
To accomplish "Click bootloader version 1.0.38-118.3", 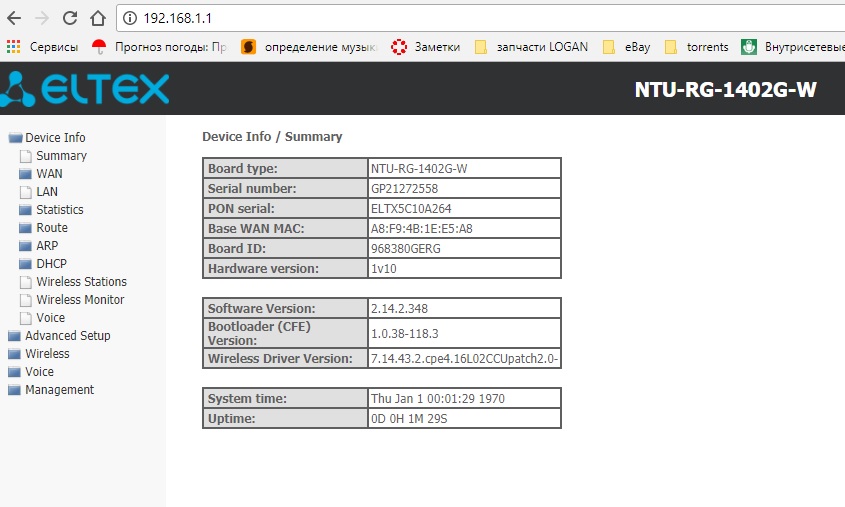I will coord(404,334).
